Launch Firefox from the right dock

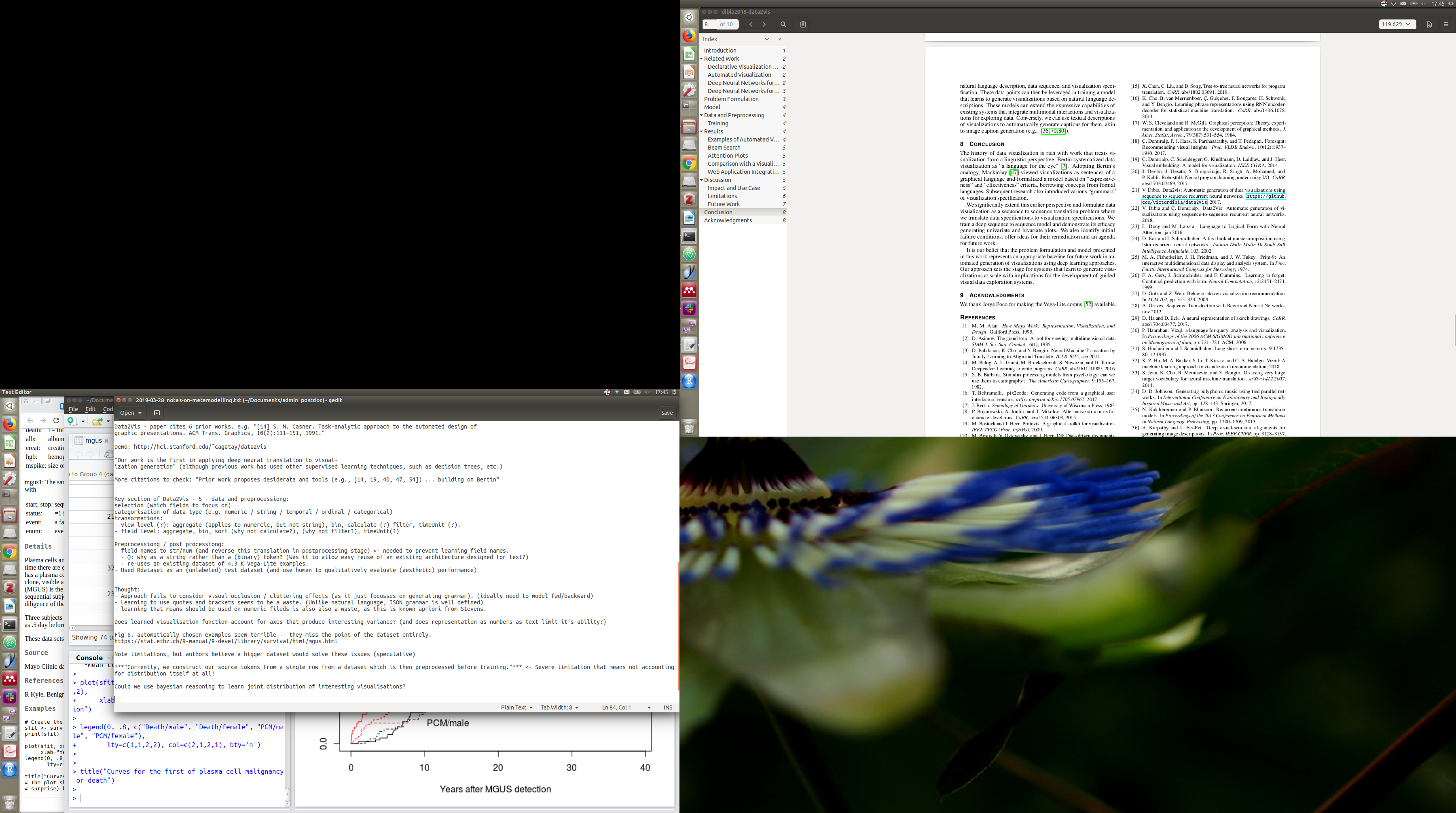(688, 36)
